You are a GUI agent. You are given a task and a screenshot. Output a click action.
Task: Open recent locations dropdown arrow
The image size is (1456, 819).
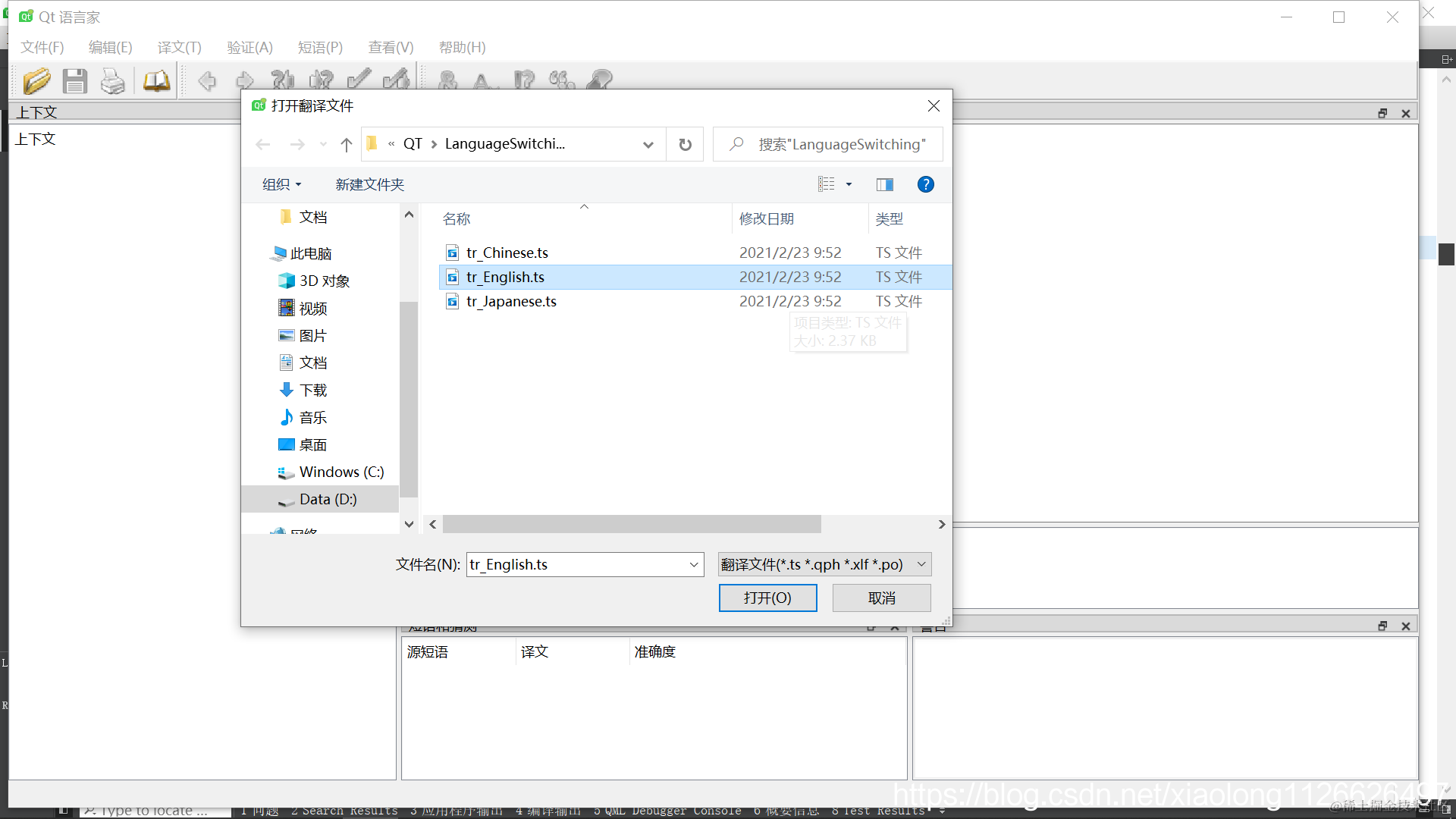pyautogui.click(x=323, y=144)
